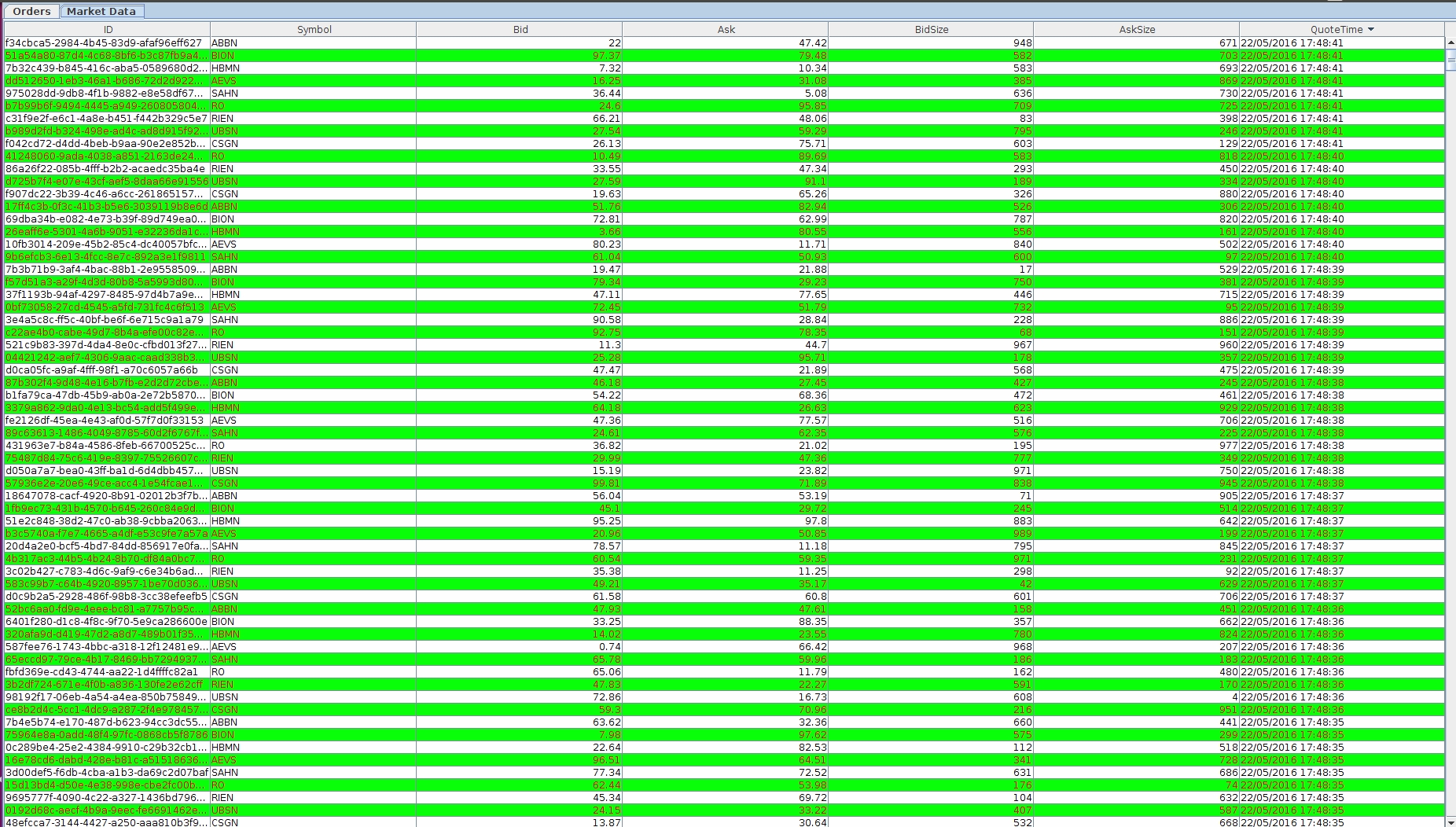Click Bid value 24.6
Viewport: 1456px width, 827px height.
click(609, 106)
